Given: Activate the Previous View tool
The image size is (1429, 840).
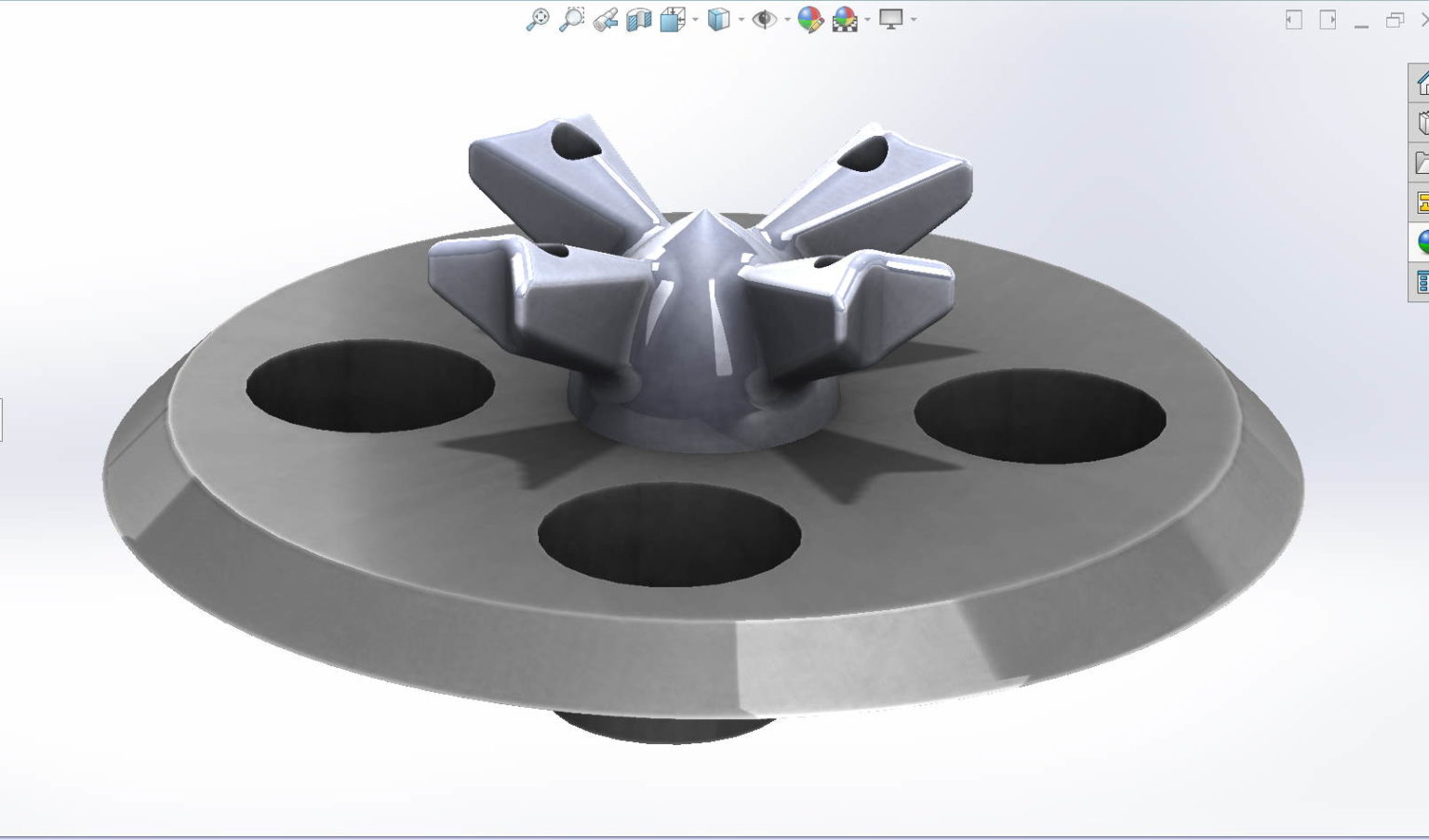Looking at the screenshot, I should coord(608,19).
